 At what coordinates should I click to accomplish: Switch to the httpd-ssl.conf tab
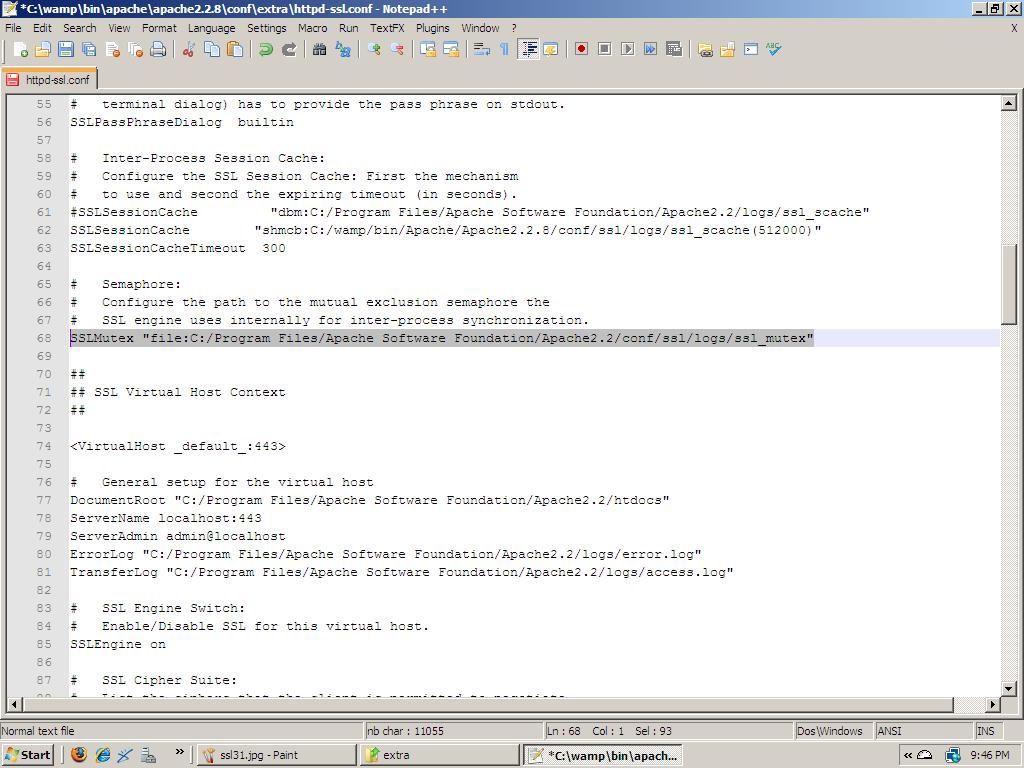pyautogui.click(x=50, y=79)
